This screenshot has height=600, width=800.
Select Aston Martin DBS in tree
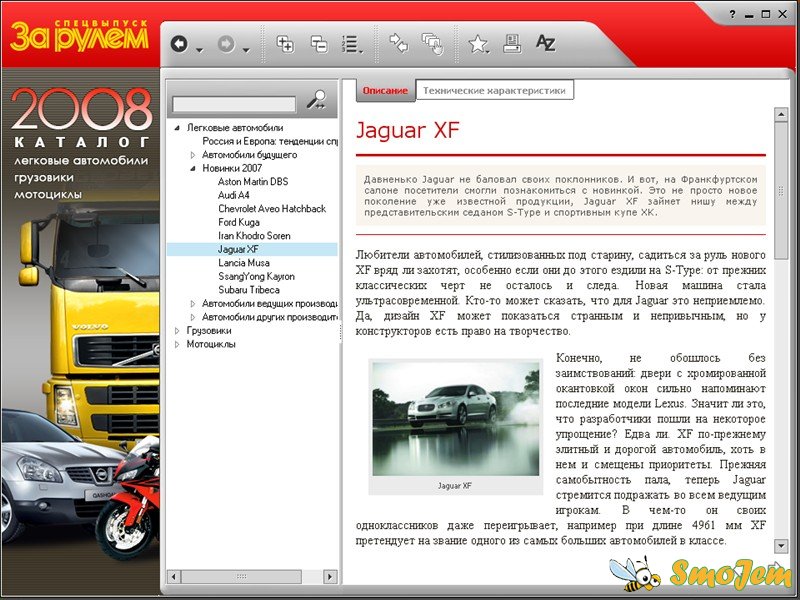pos(253,182)
